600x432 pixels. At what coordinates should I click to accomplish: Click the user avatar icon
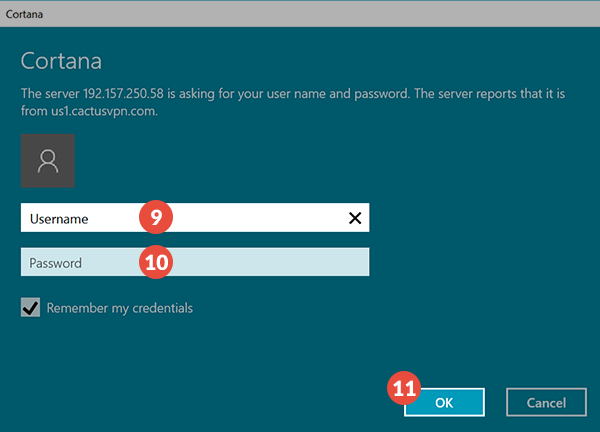click(x=48, y=161)
